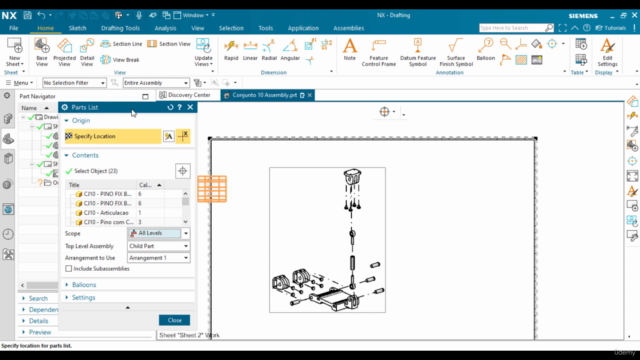640x360 pixels.
Task: Expand the Settings section
Action: 67,298
